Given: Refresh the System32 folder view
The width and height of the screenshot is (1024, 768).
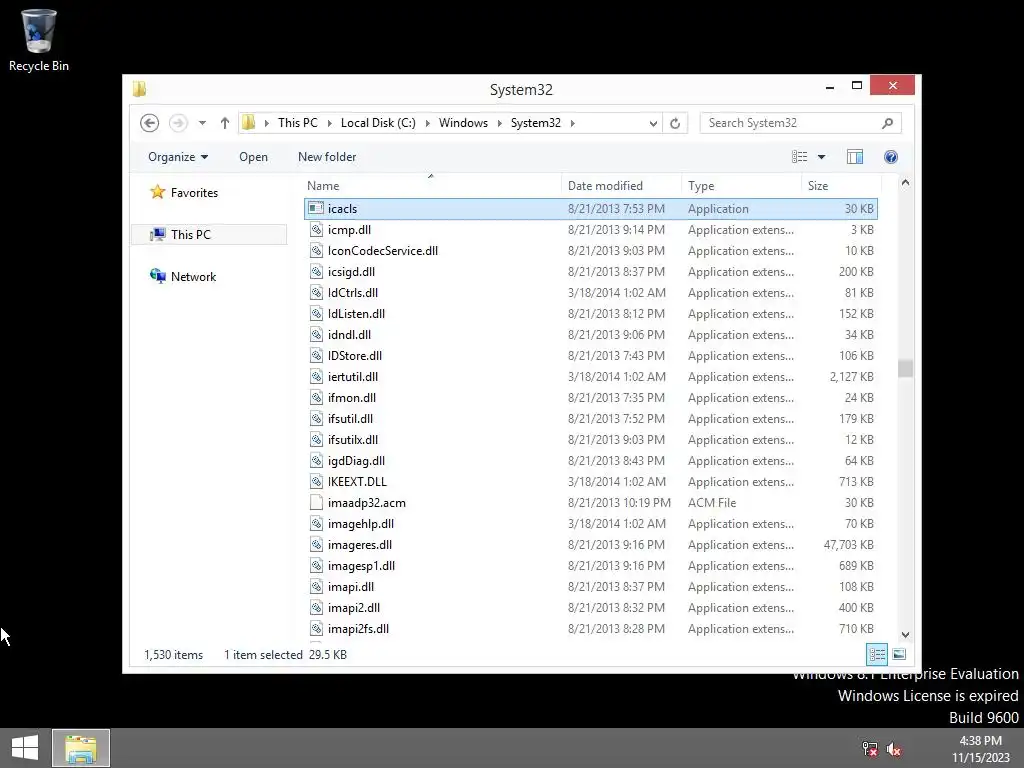Looking at the screenshot, I should coord(675,123).
